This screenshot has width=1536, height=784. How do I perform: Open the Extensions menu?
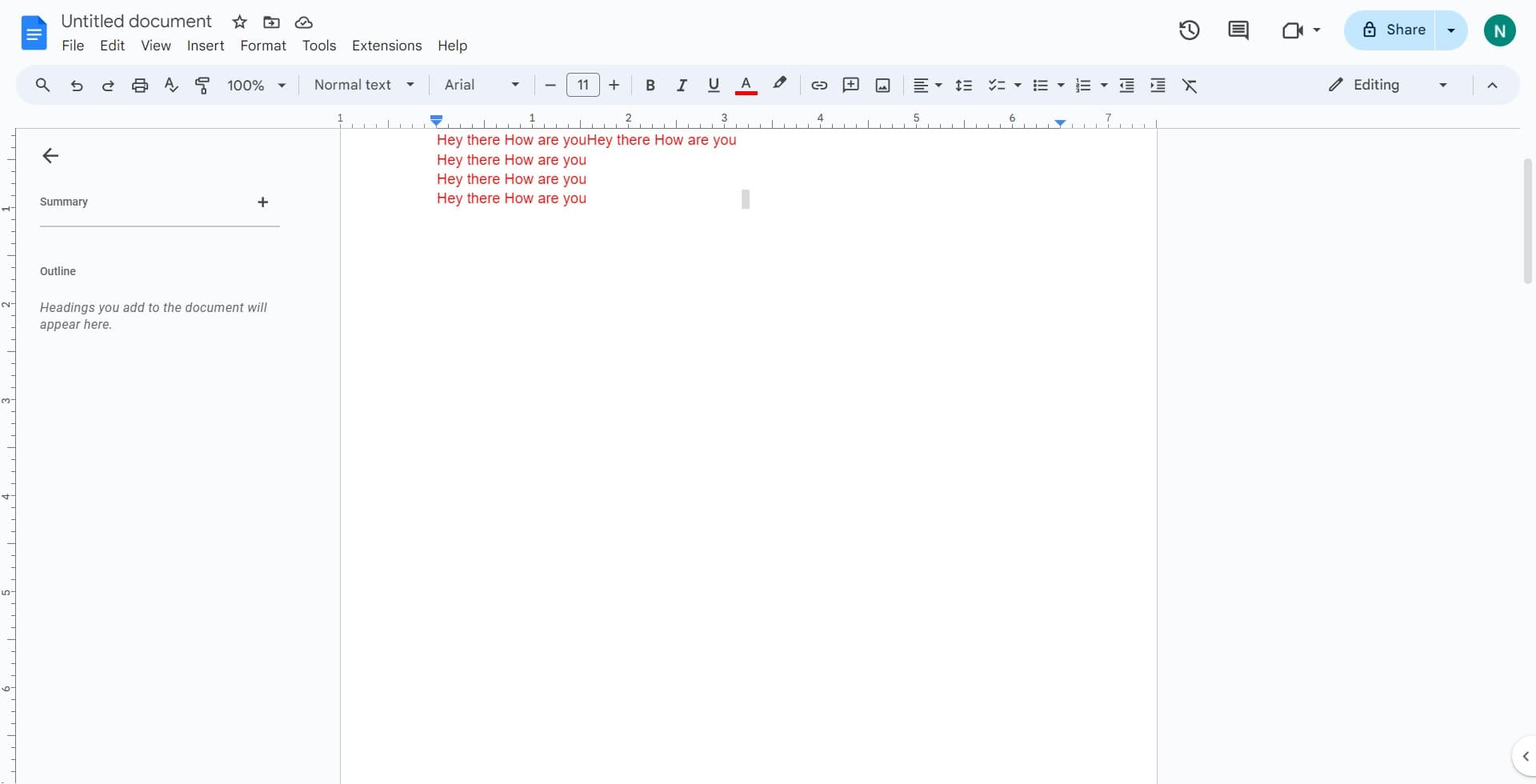click(386, 46)
